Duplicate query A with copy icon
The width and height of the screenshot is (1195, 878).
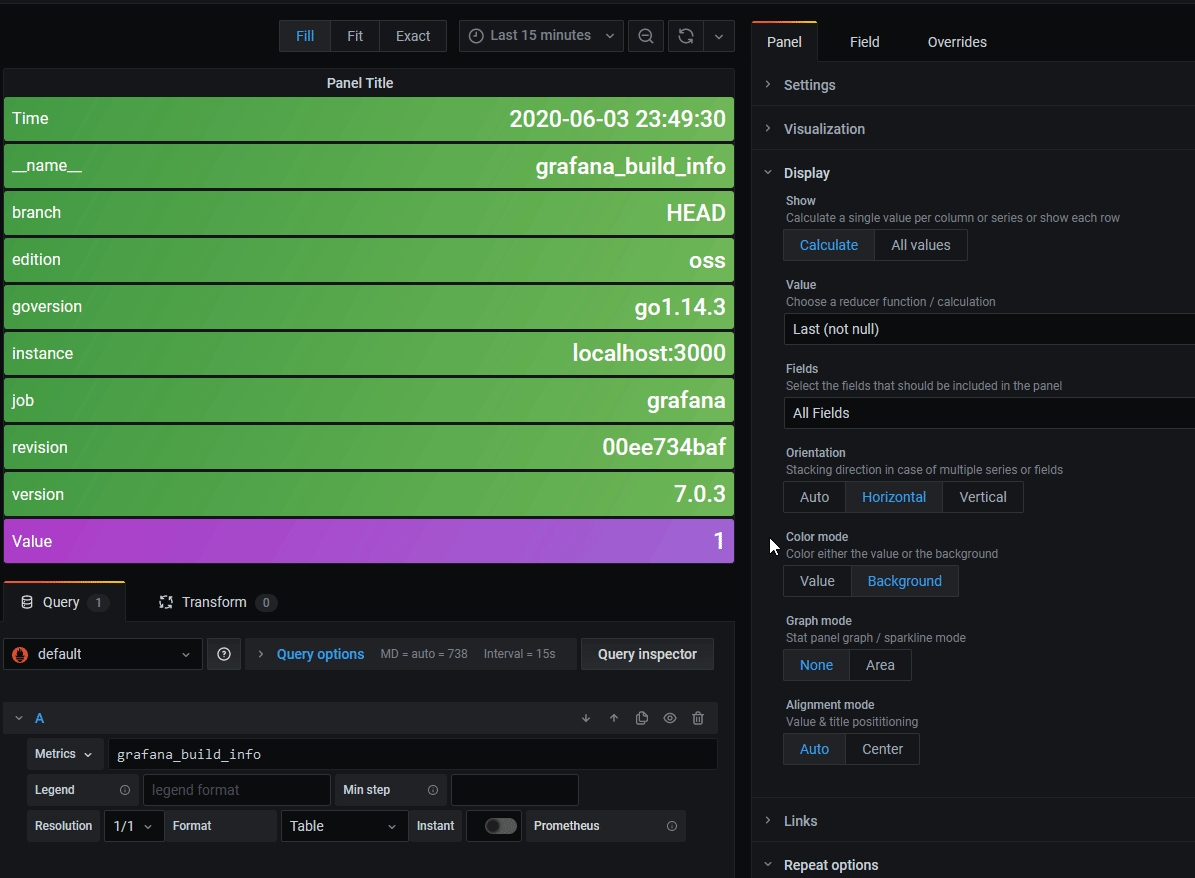[641, 718]
